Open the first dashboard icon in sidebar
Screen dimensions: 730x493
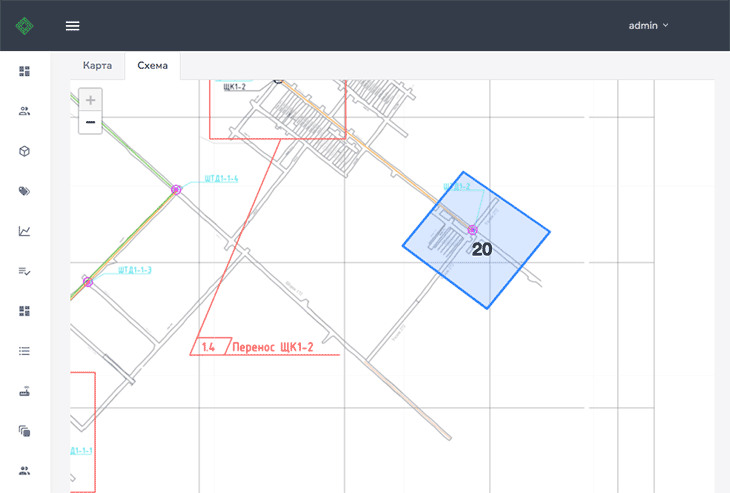[25, 71]
